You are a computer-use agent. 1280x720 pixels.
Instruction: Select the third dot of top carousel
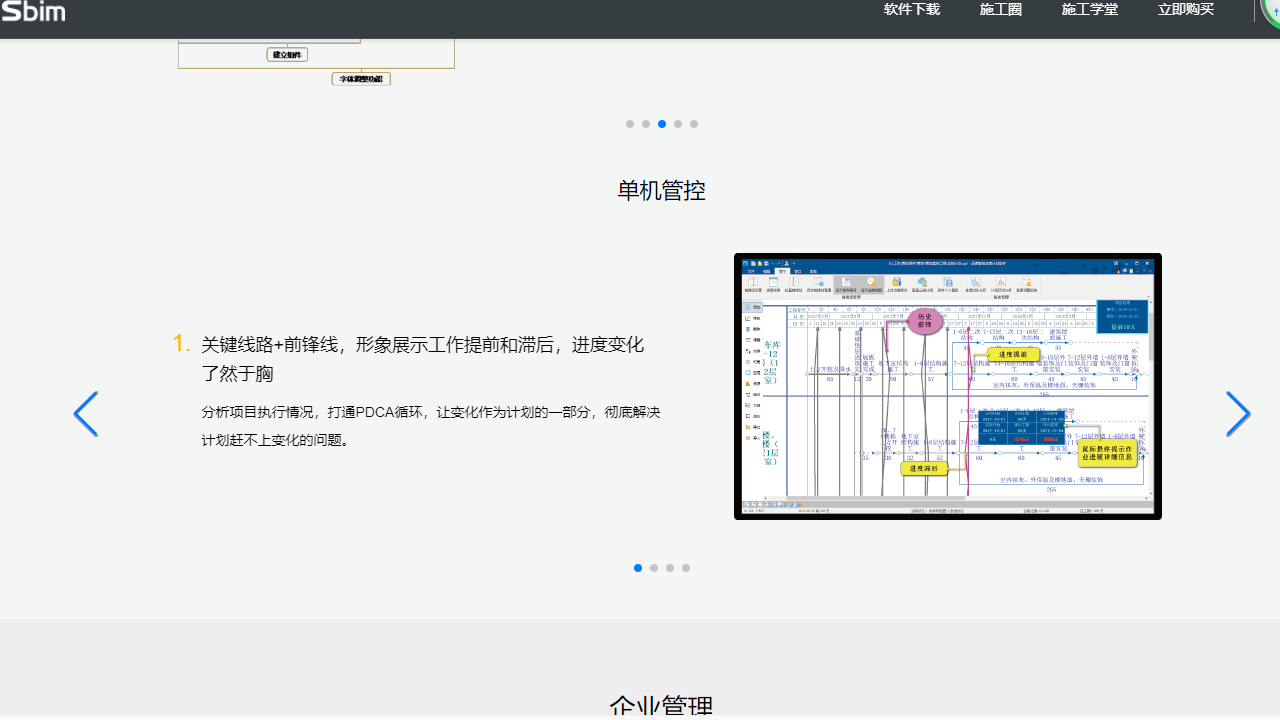click(x=661, y=124)
